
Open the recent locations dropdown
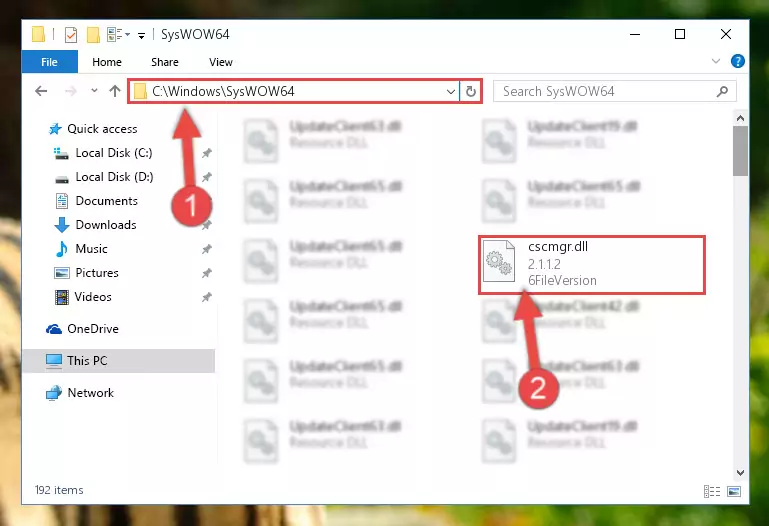tap(94, 91)
